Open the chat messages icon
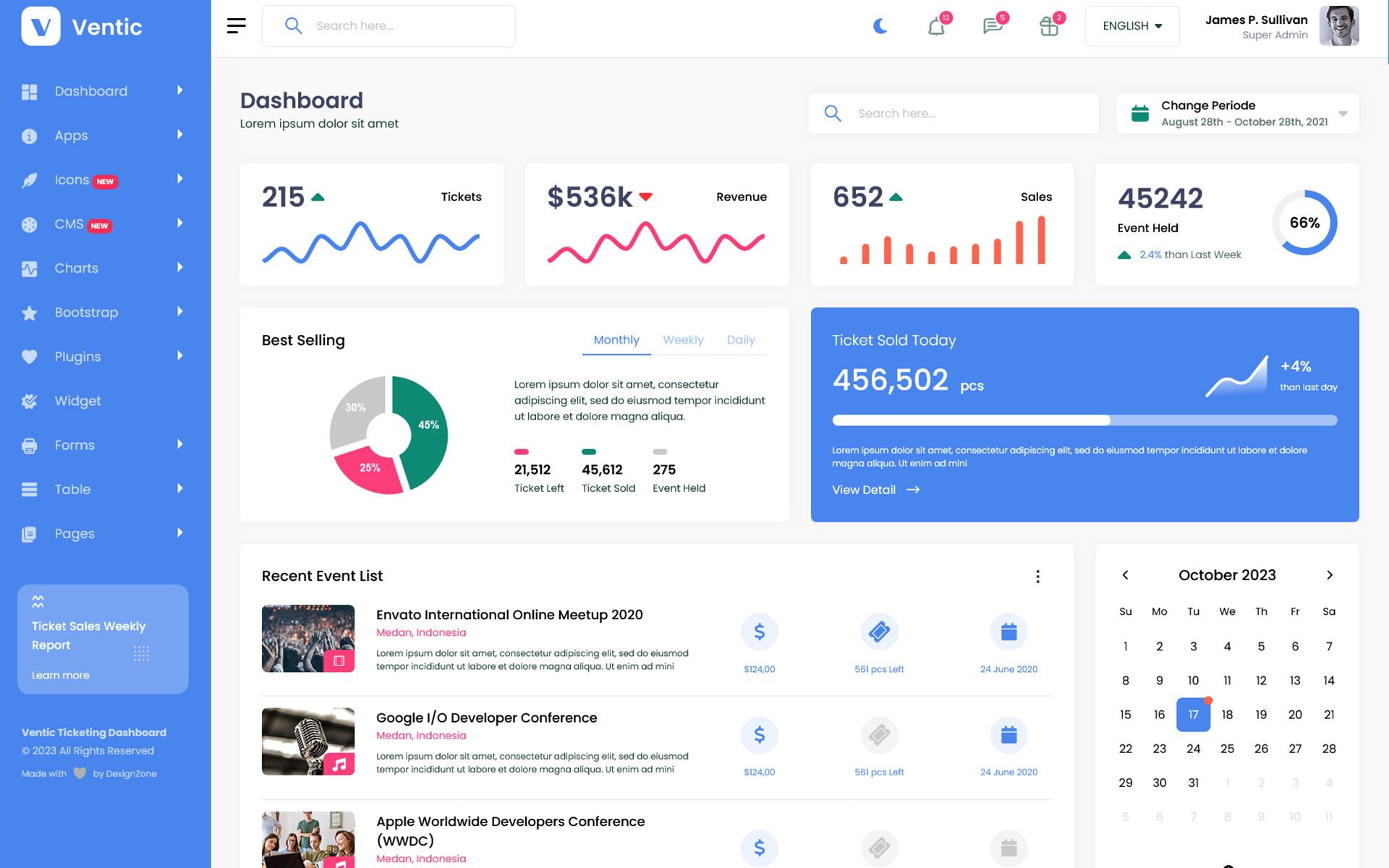 click(x=992, y=27)
